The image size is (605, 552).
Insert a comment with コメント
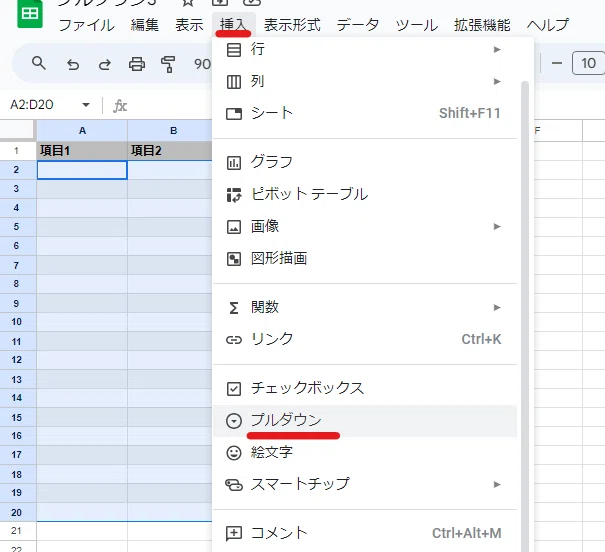point(365,533)
